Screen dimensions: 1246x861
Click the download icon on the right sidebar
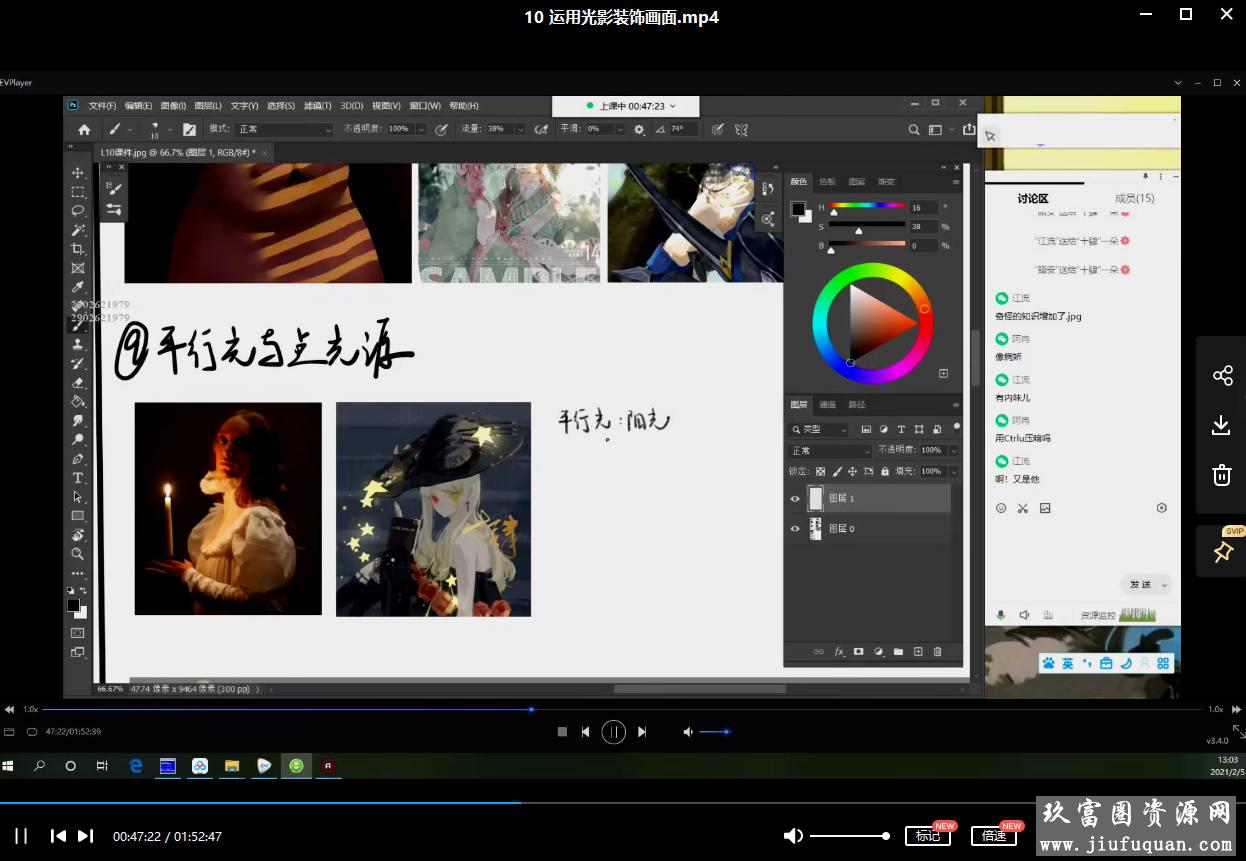point(1222,425)
